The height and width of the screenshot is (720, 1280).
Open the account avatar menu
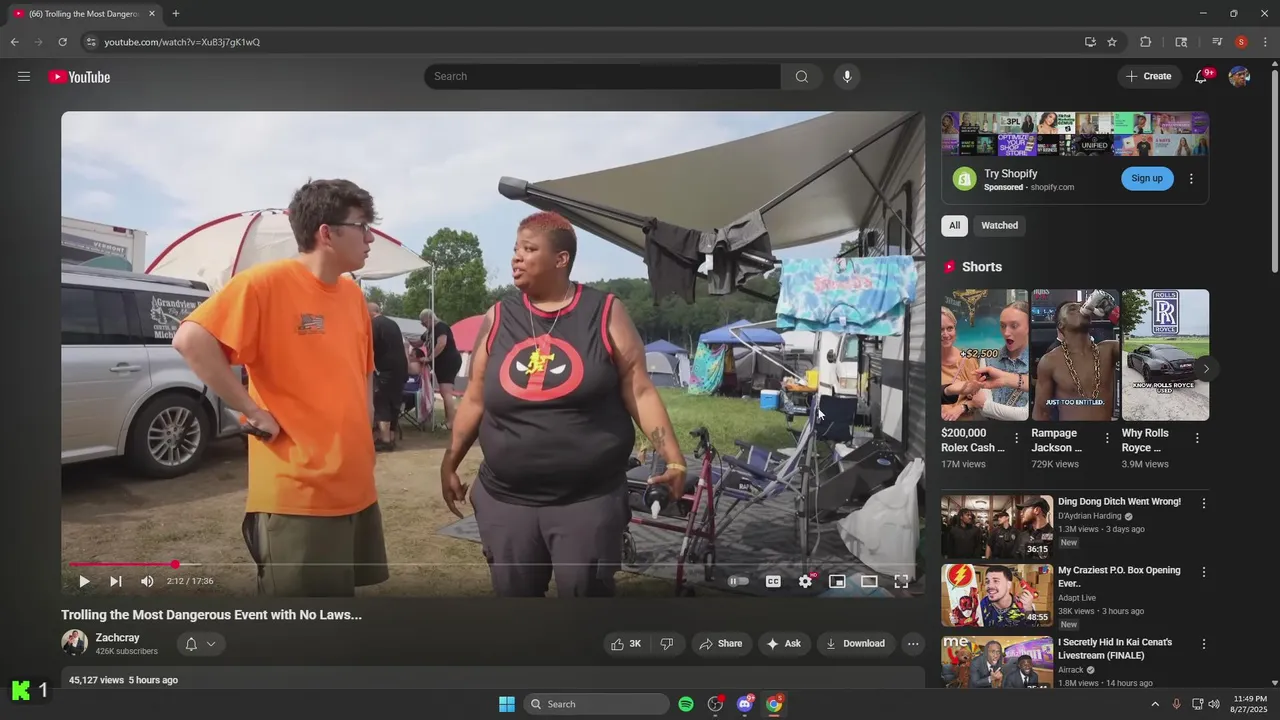point(1239,77)
